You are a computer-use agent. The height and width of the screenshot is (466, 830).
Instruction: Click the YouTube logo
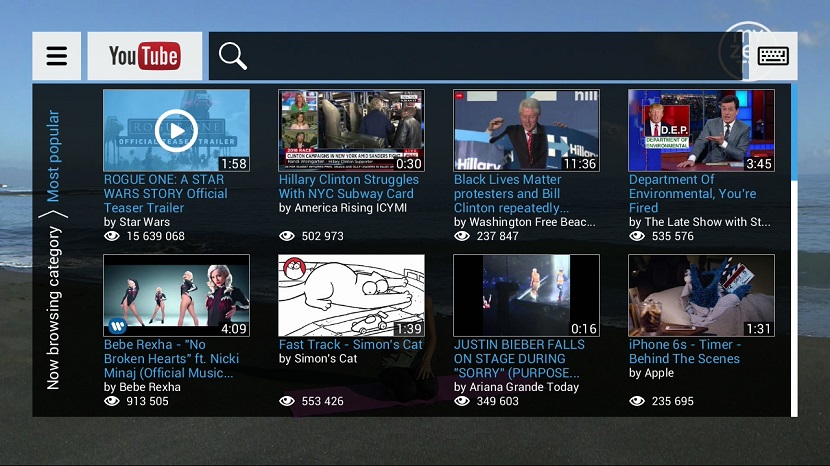pos(144,56)
